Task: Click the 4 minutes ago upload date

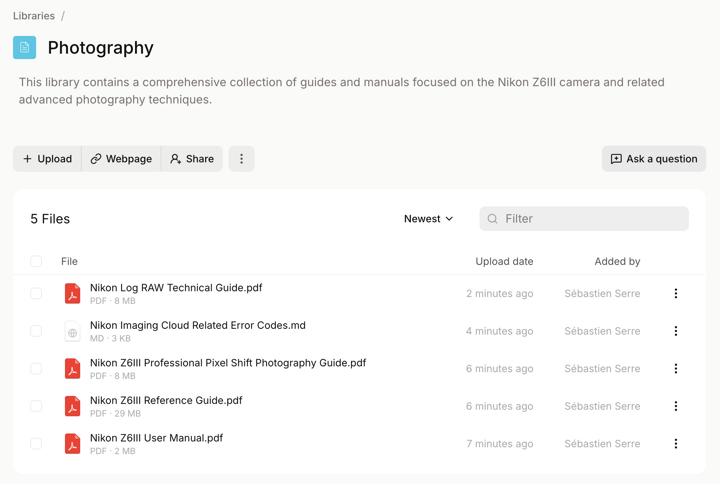Action: 500,332
